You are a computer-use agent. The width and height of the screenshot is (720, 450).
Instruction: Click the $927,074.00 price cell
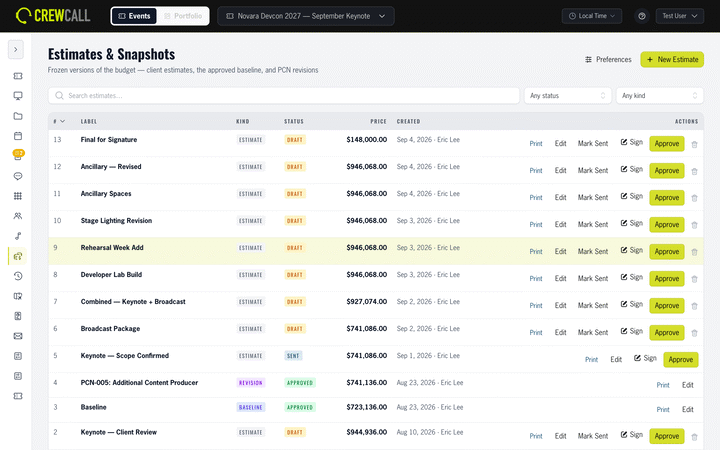(366, 302)
